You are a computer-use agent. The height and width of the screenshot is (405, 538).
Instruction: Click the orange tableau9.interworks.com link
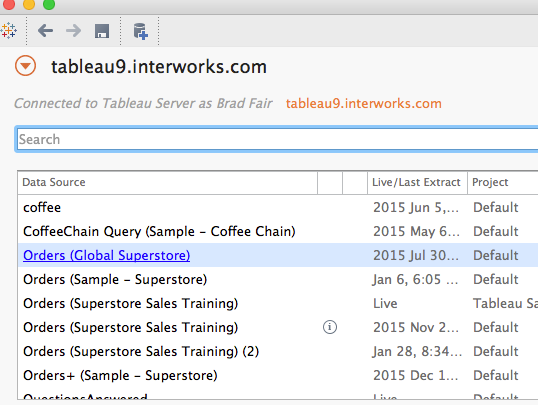[x=364, y=103]
